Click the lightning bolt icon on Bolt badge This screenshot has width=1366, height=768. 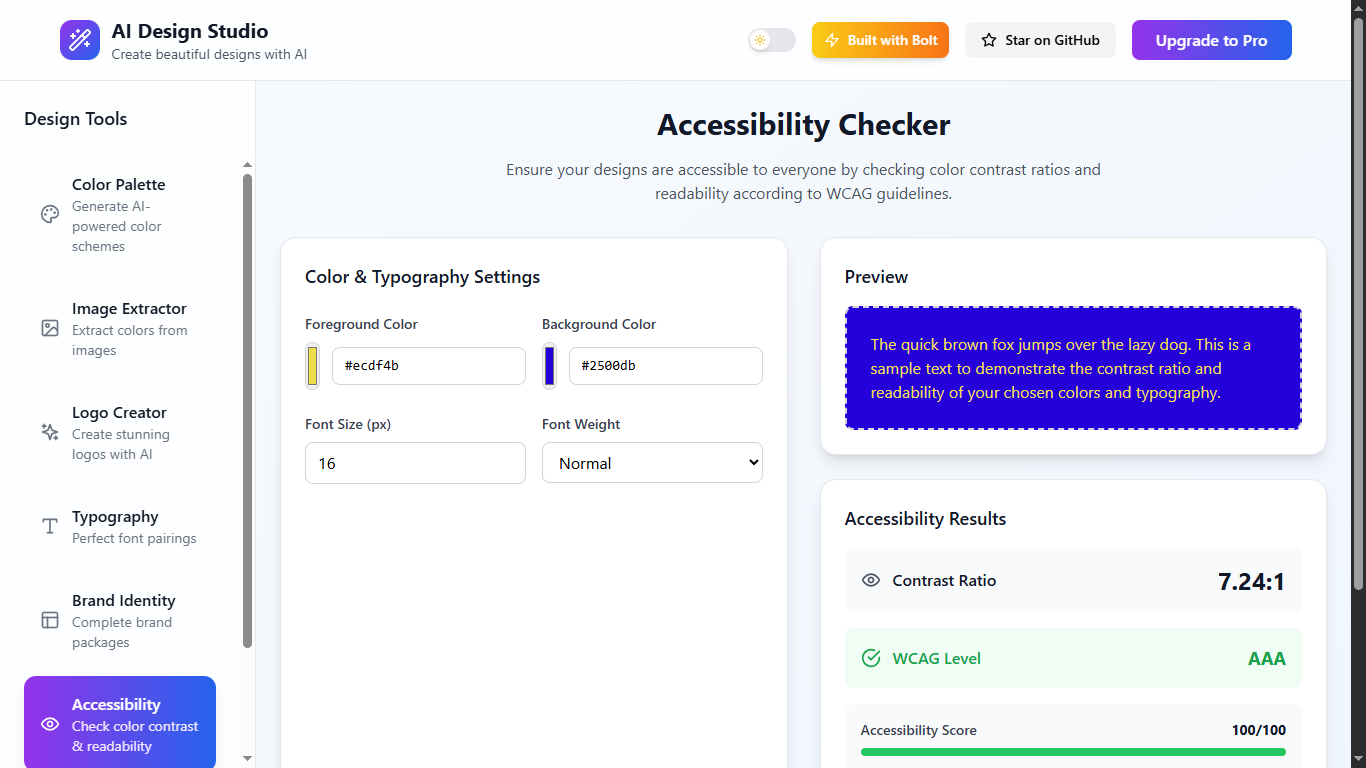pyautogui.click(x=831, y=41)
